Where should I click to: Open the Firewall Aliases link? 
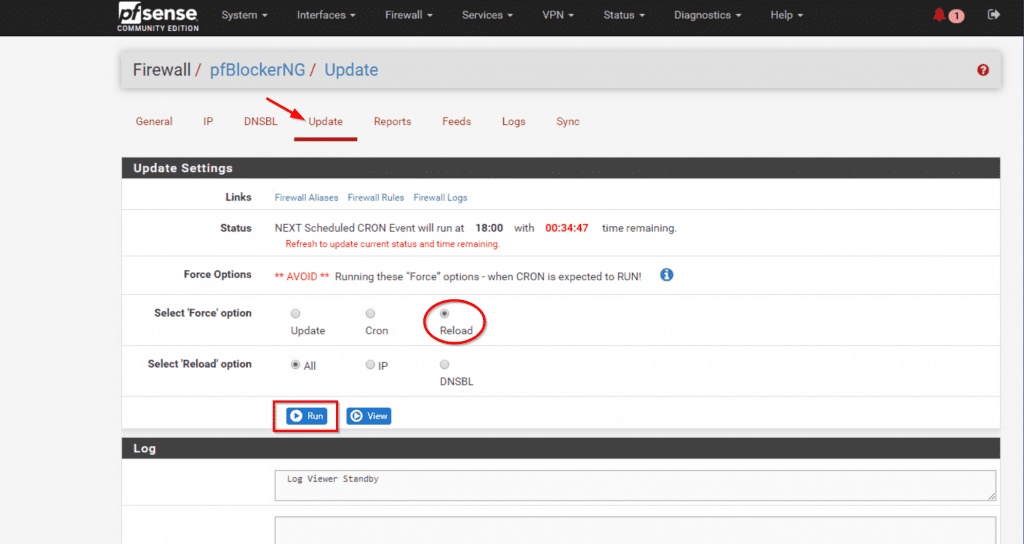pos(306,197)
